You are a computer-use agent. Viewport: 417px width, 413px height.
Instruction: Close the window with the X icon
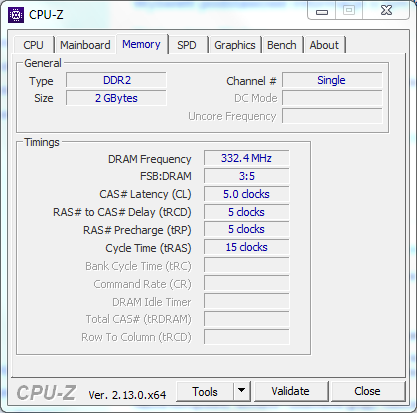coord(386,11)
